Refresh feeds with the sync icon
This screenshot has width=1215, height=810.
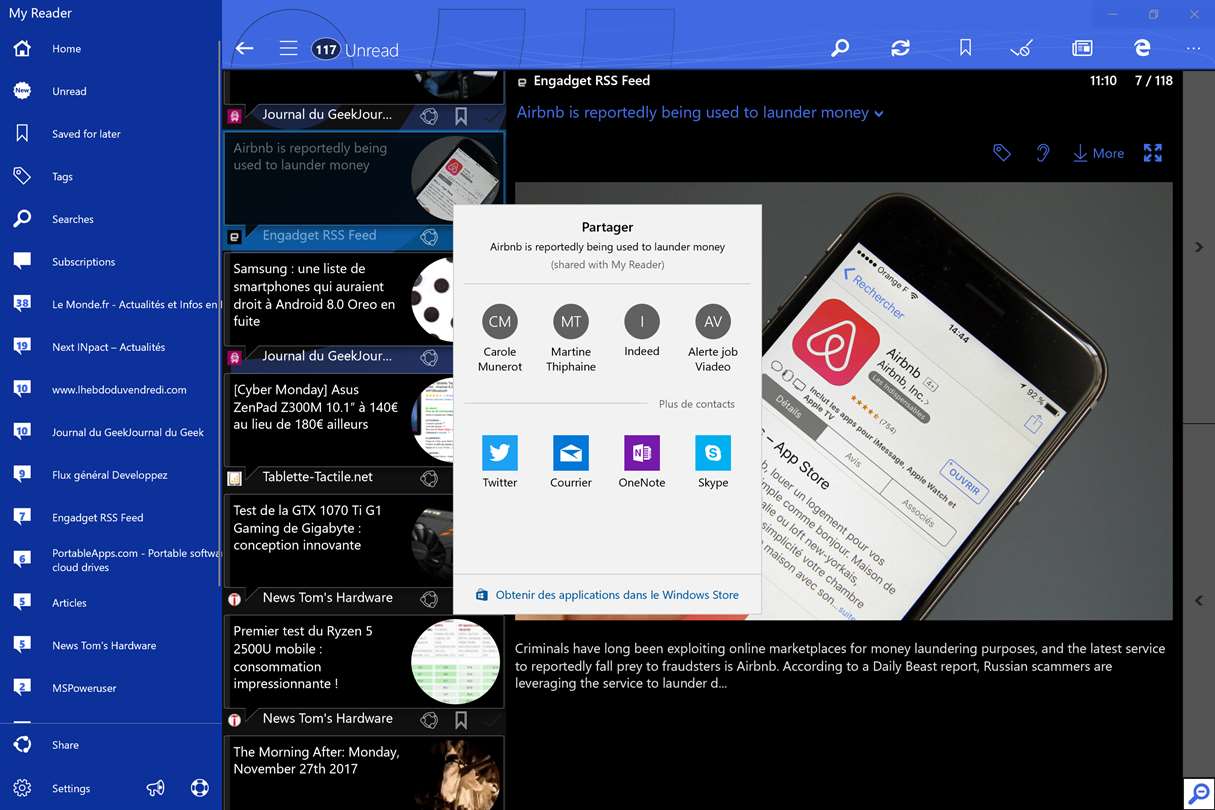[901, 48]
